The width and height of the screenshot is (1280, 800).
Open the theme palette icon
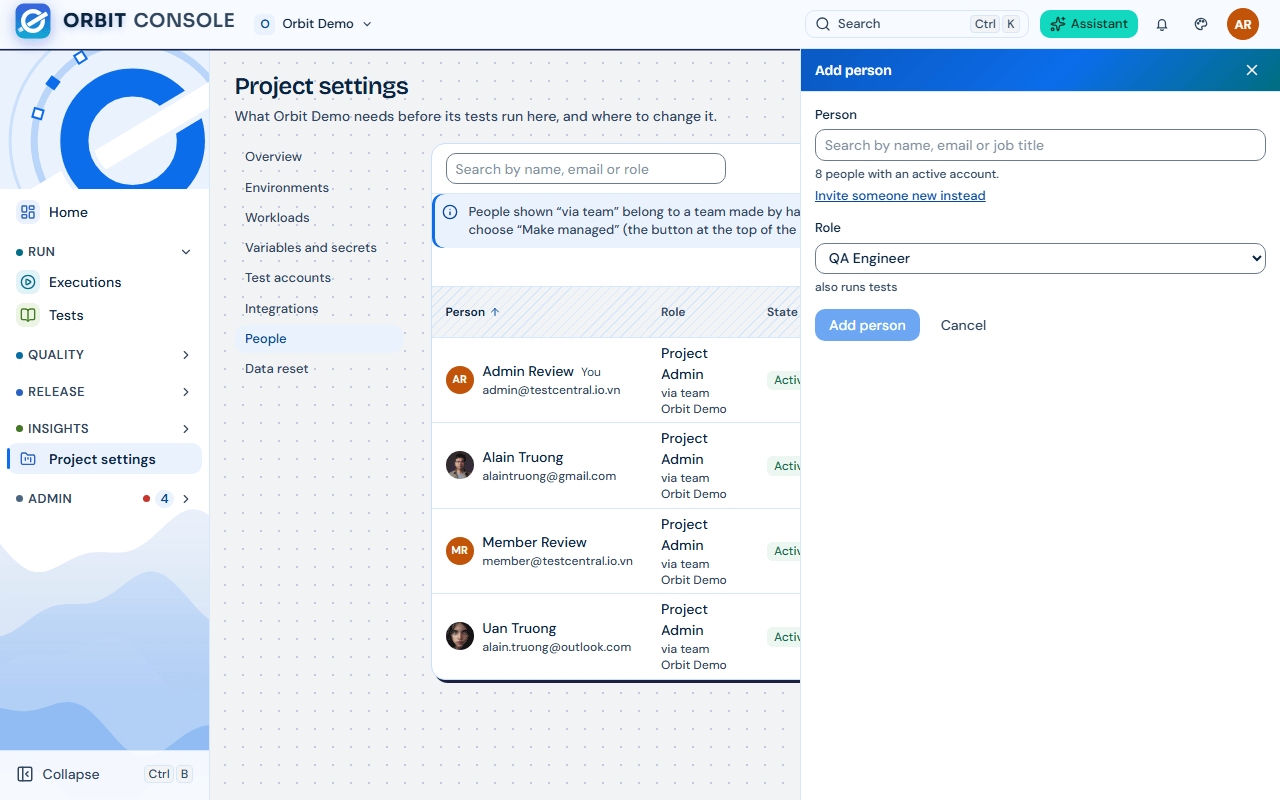[x=1201, y=24]
